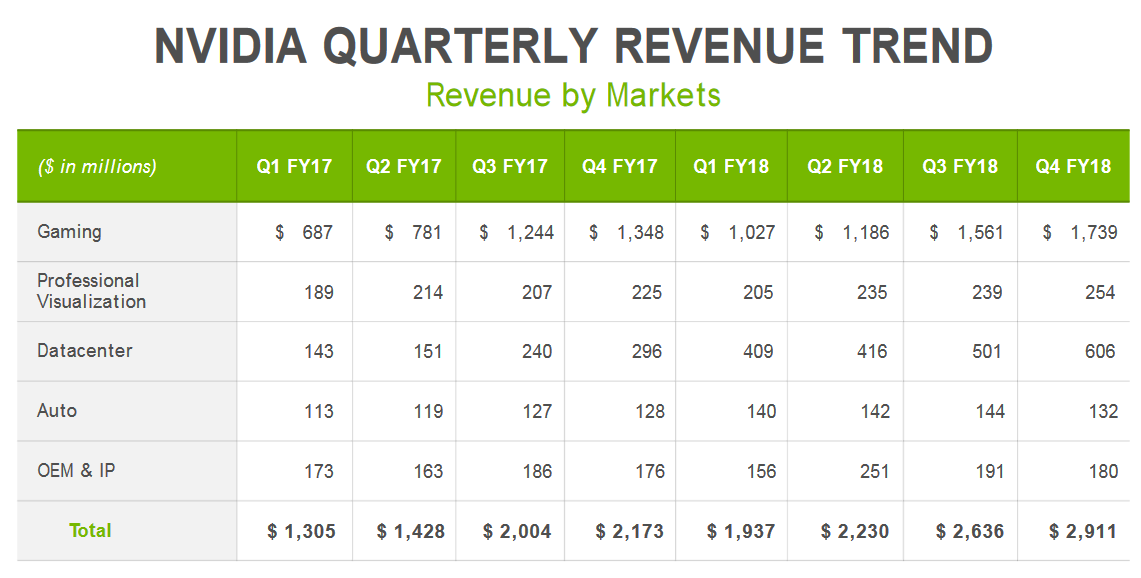This screenshot has height=578, width=1141.
Task: Click the Q4 FY17 column header
Action: (x=620, y=167)
